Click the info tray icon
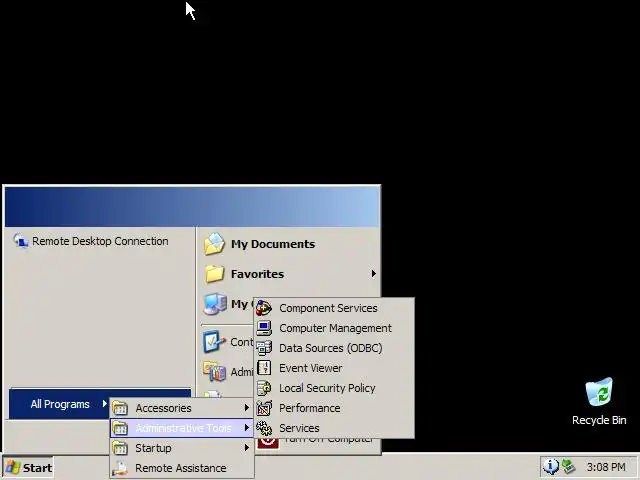Image resolution: width=640 pixels, height=480 pixels. click(551, 466)
